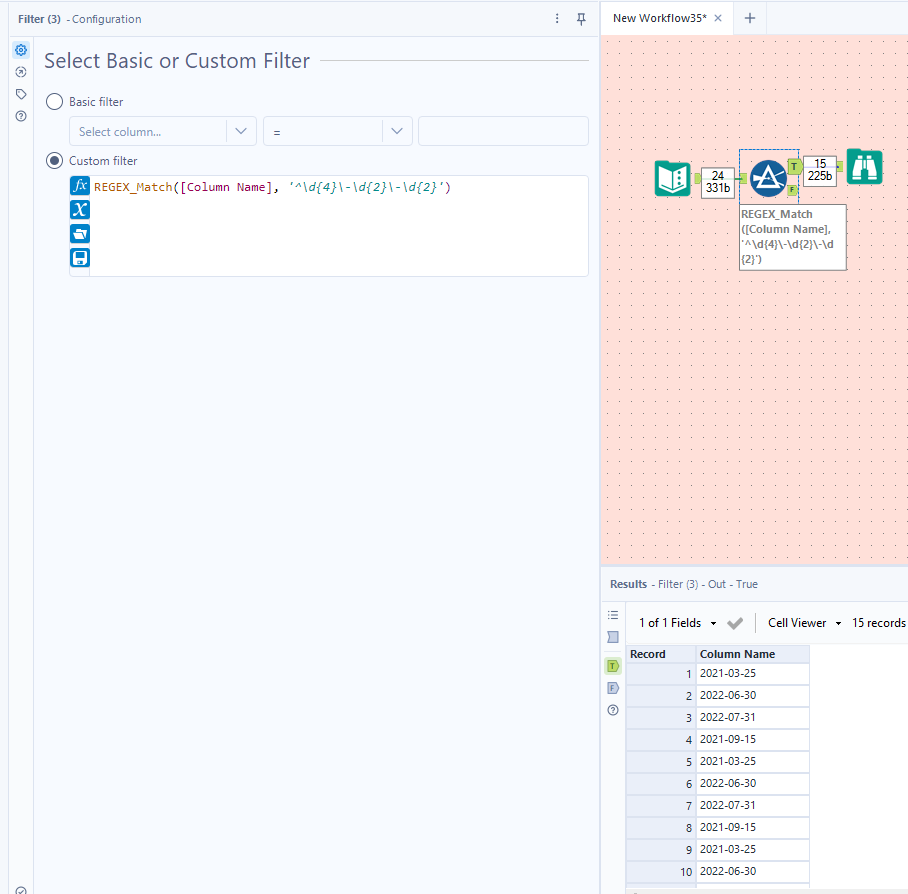This screenshot has width=908, height=894.
Task: Click the fx functions icon in expression editor
Action: click(80, 186)
